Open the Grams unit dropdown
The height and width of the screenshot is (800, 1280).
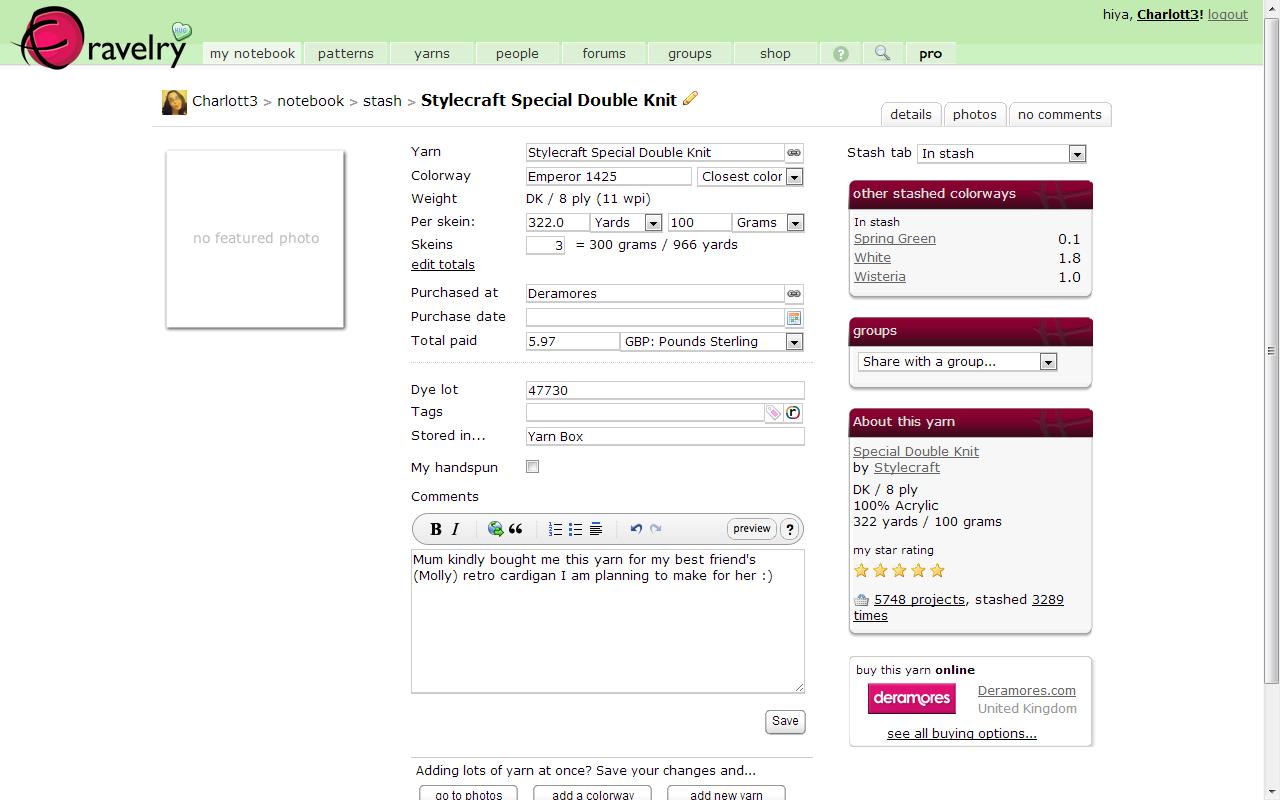[768, 223]
